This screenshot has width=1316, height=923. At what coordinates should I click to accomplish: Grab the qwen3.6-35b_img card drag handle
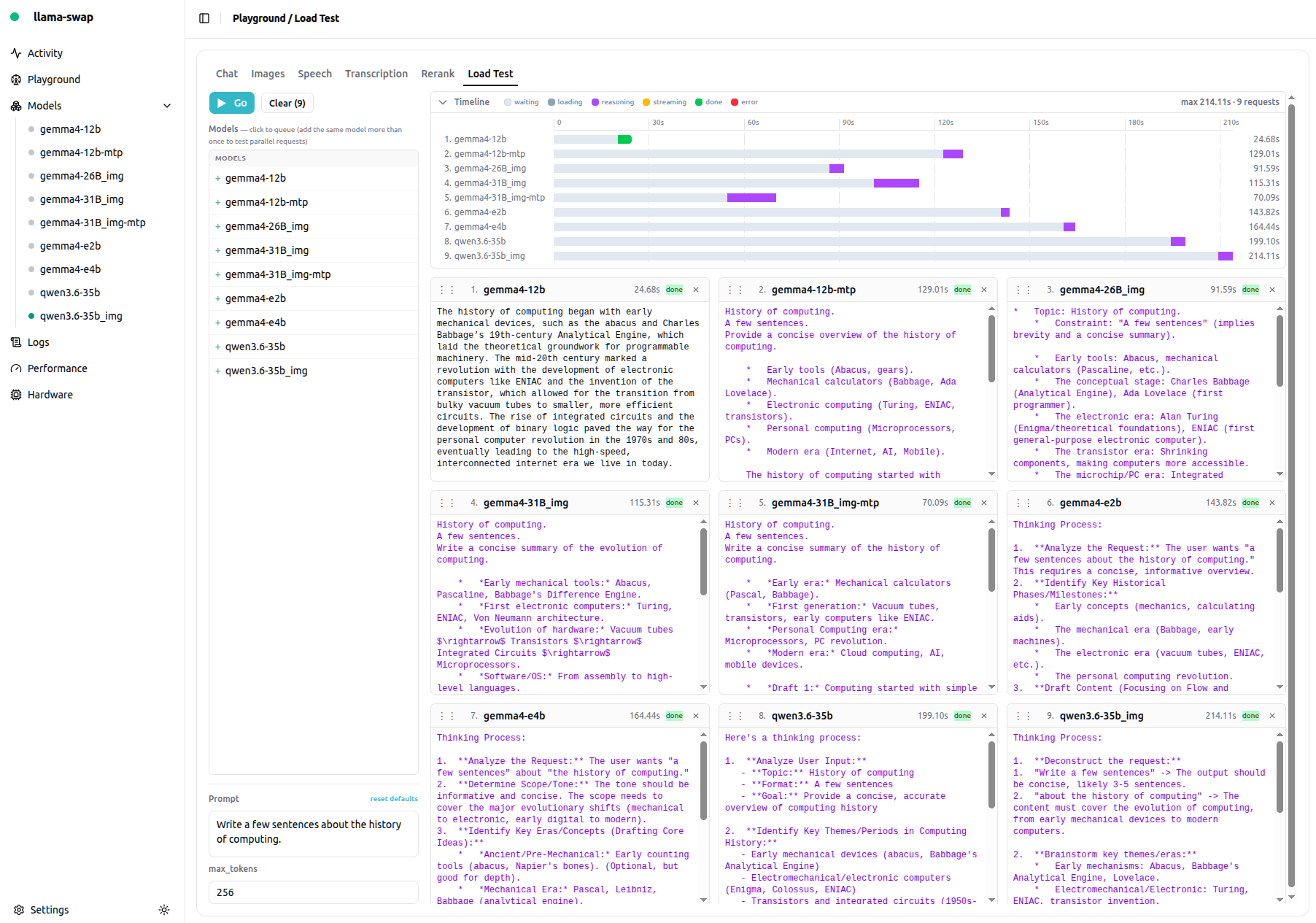1023,716
